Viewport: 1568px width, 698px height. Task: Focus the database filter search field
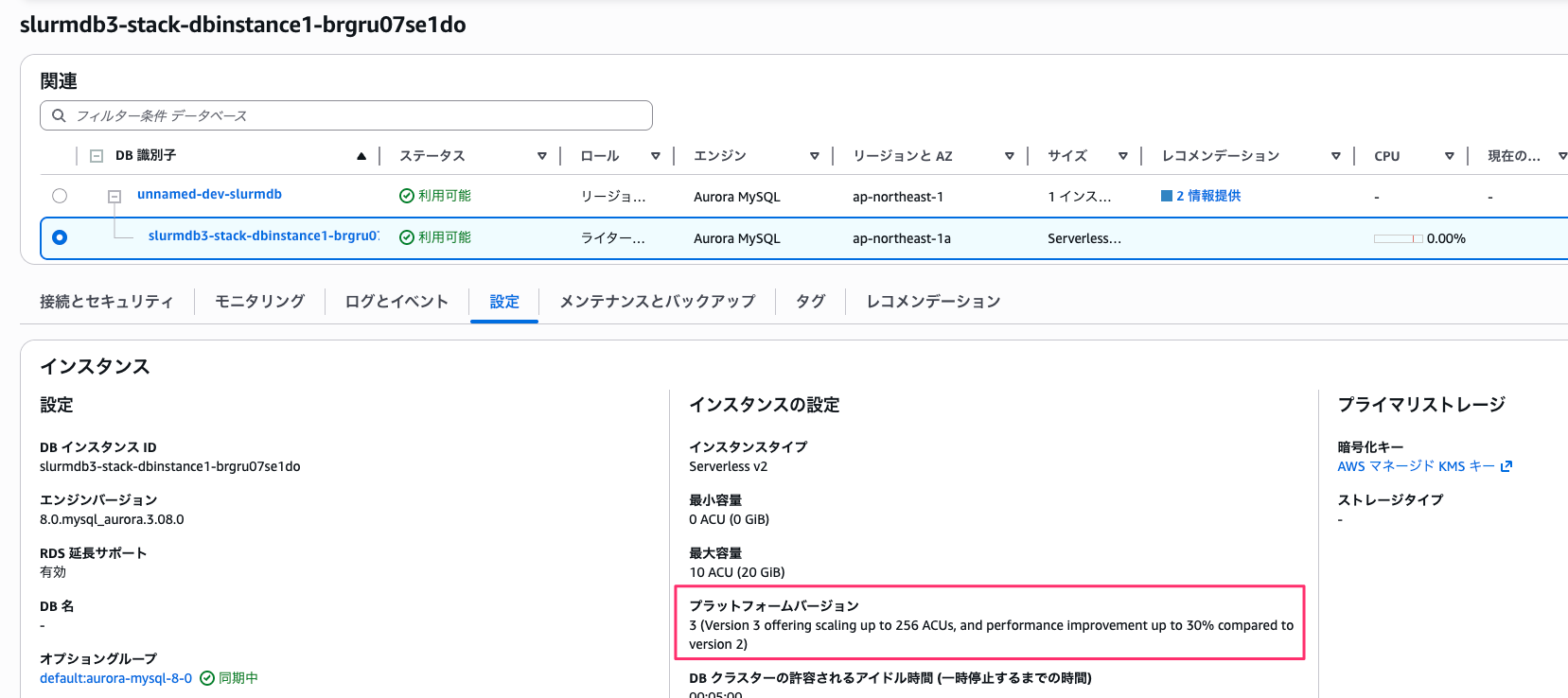[x=360, y=115]
